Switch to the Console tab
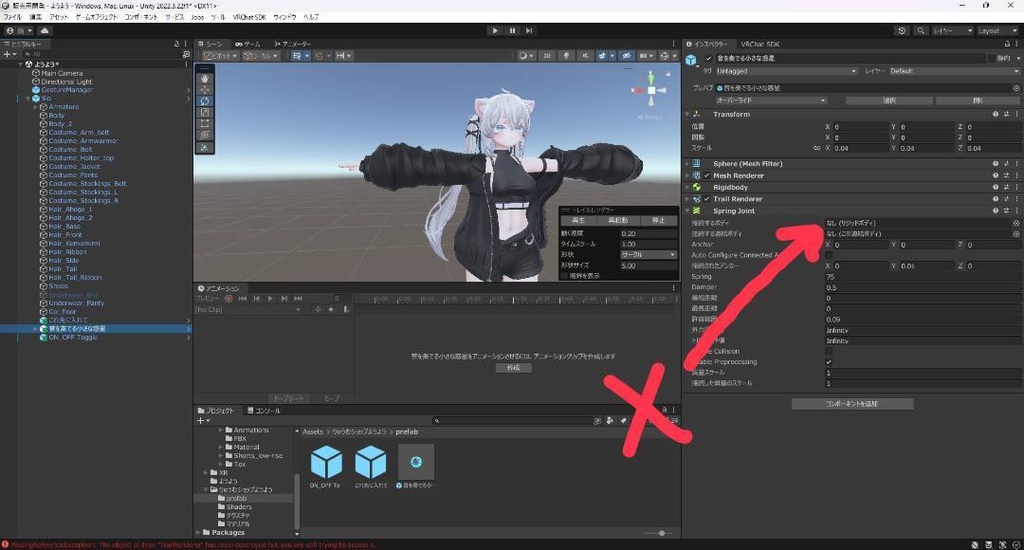This screenshot has width=1024, height=550. [264, 411]
